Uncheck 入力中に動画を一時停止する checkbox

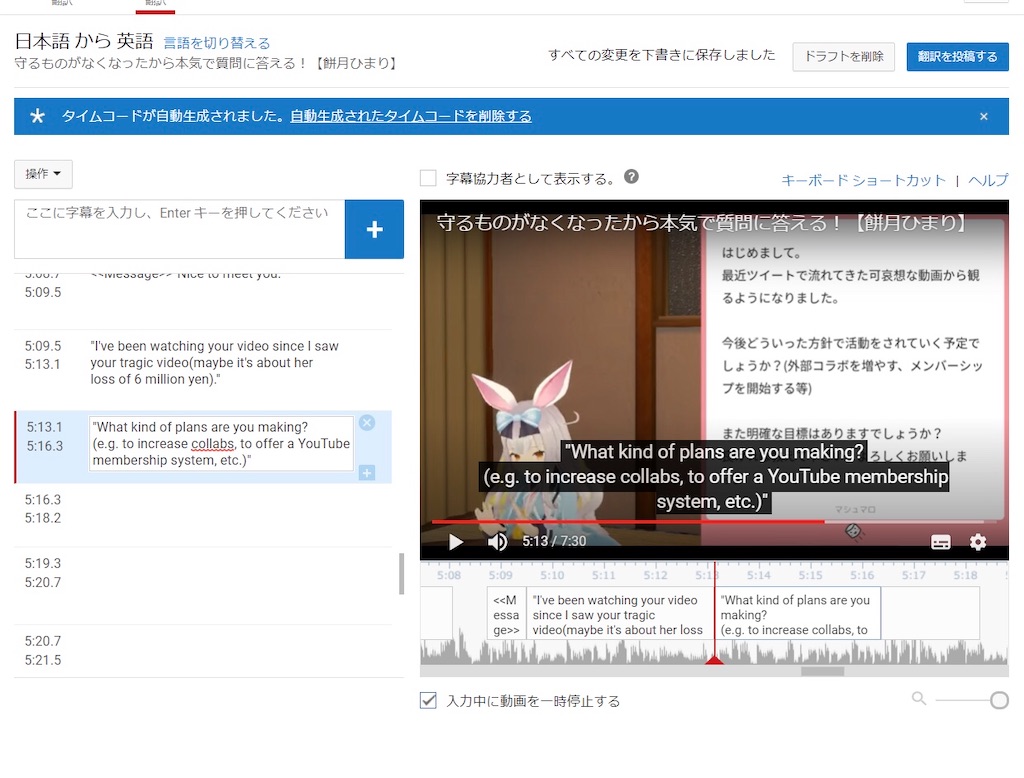(x=428, y=700)
